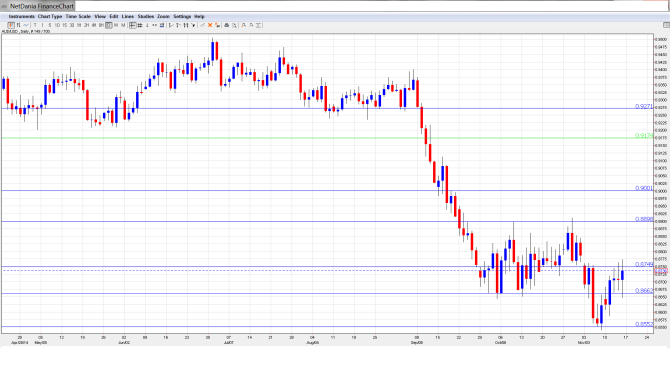Toggle the Daily time scale button
The height and width of the screenshot is (376, 670).
tap(109, 25)
